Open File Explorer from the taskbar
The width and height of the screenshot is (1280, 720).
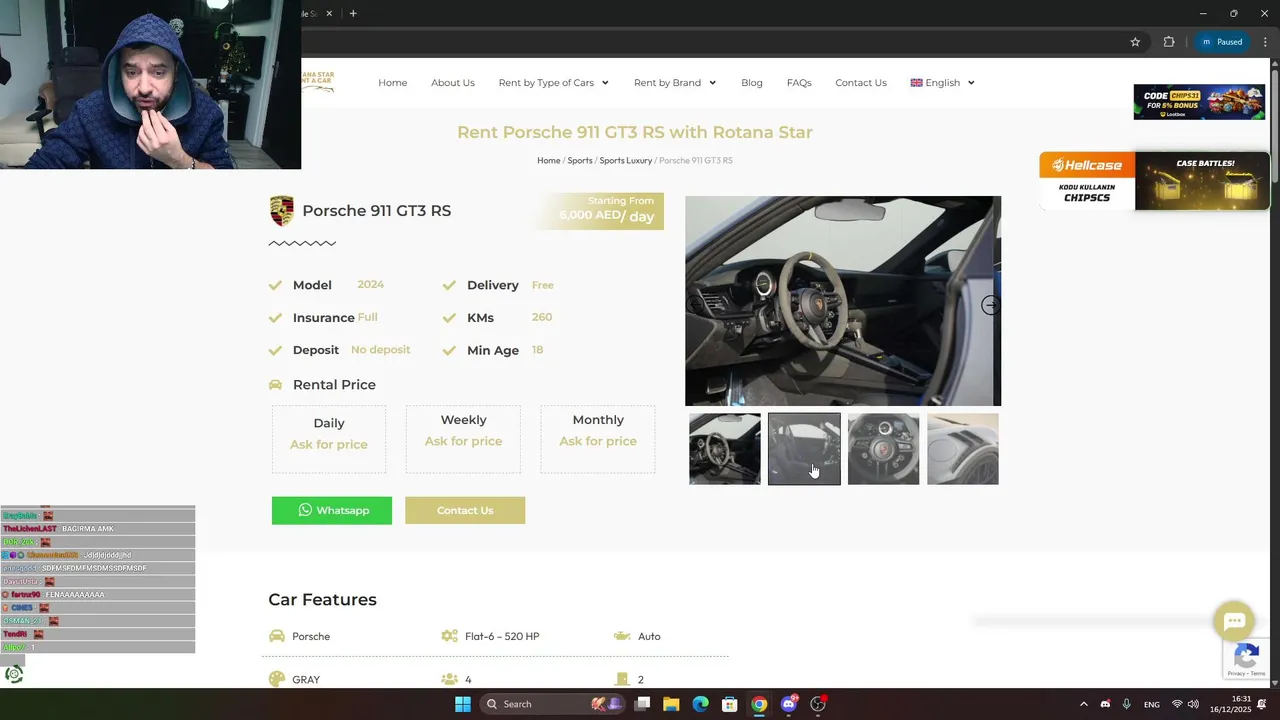[671, 704]
